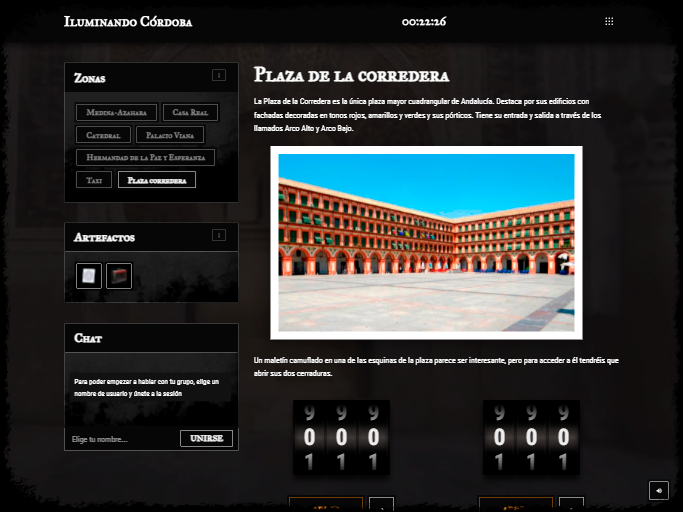This screenshot has height=512, width=683.
Task: Click the Iluminando Córdoba title
Action: (128, 21)
